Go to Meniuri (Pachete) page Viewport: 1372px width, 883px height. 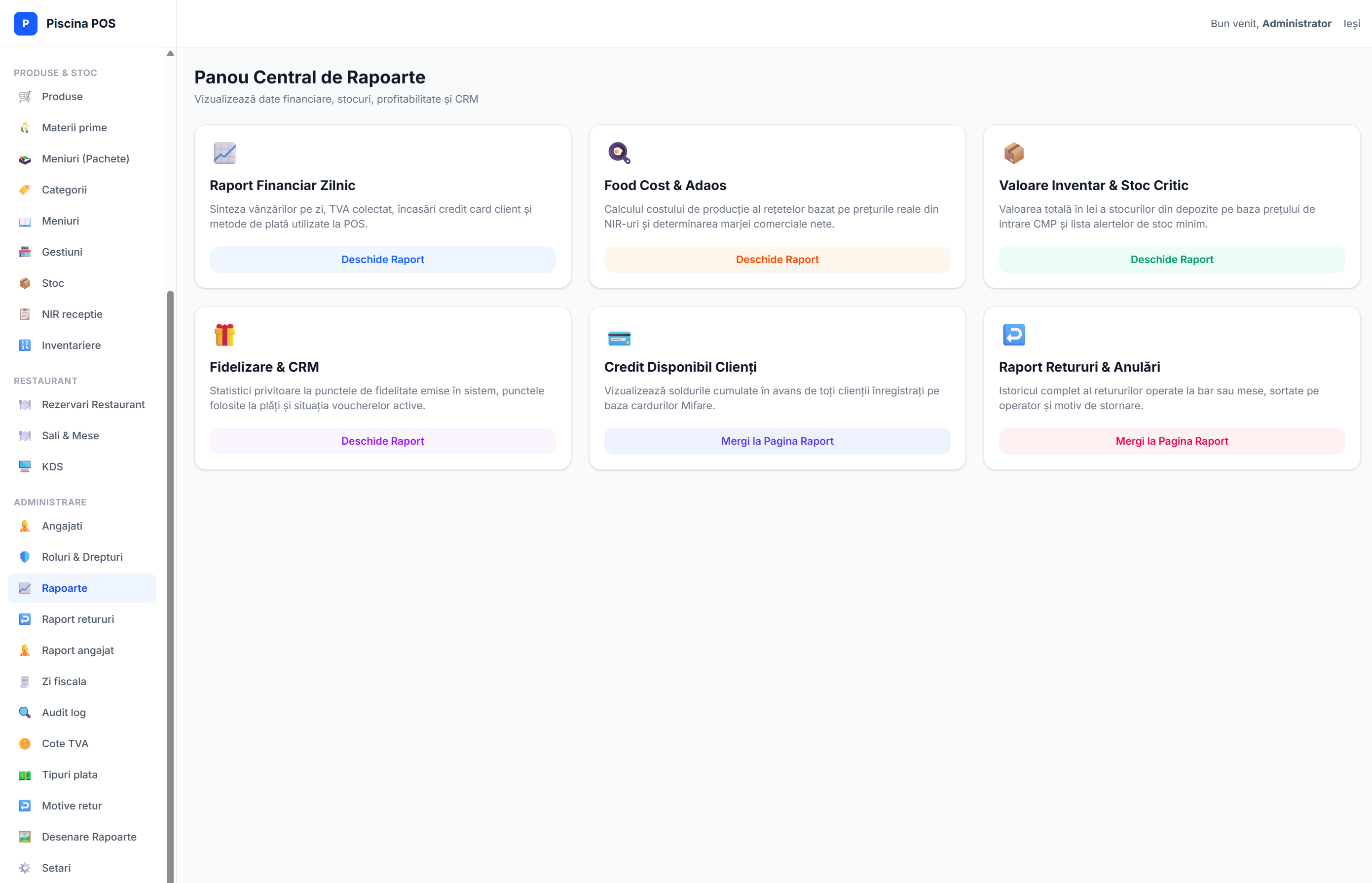click(82, 159)
